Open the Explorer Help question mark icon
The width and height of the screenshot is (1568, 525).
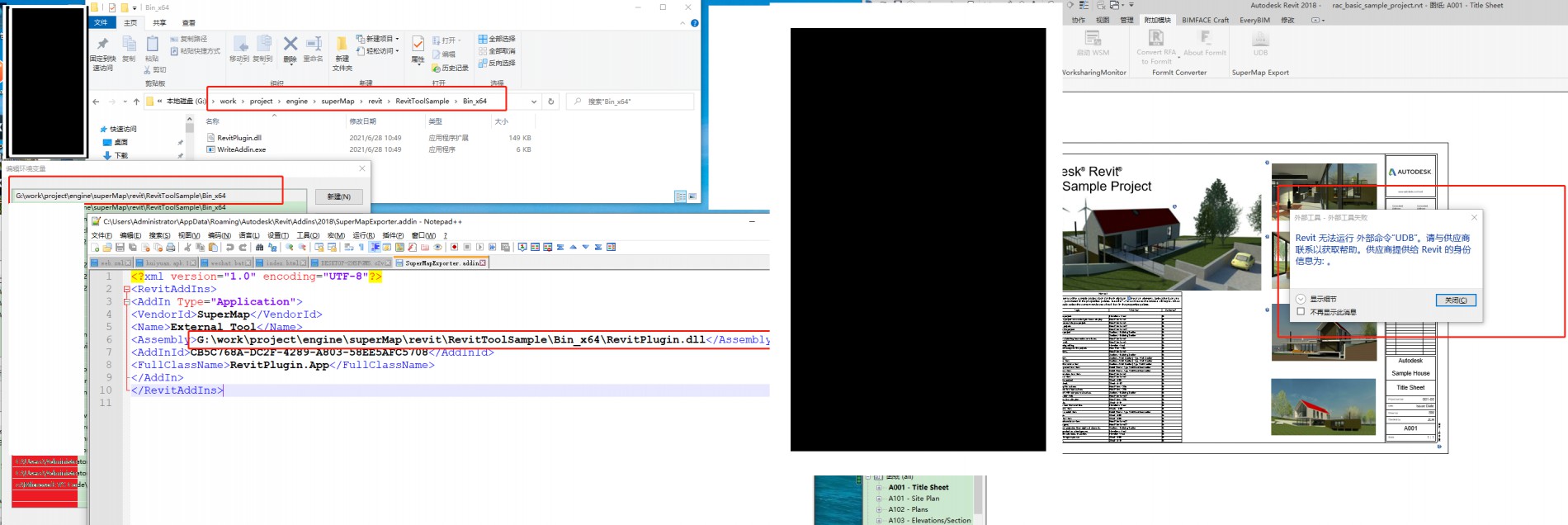[x=695, y=23]
